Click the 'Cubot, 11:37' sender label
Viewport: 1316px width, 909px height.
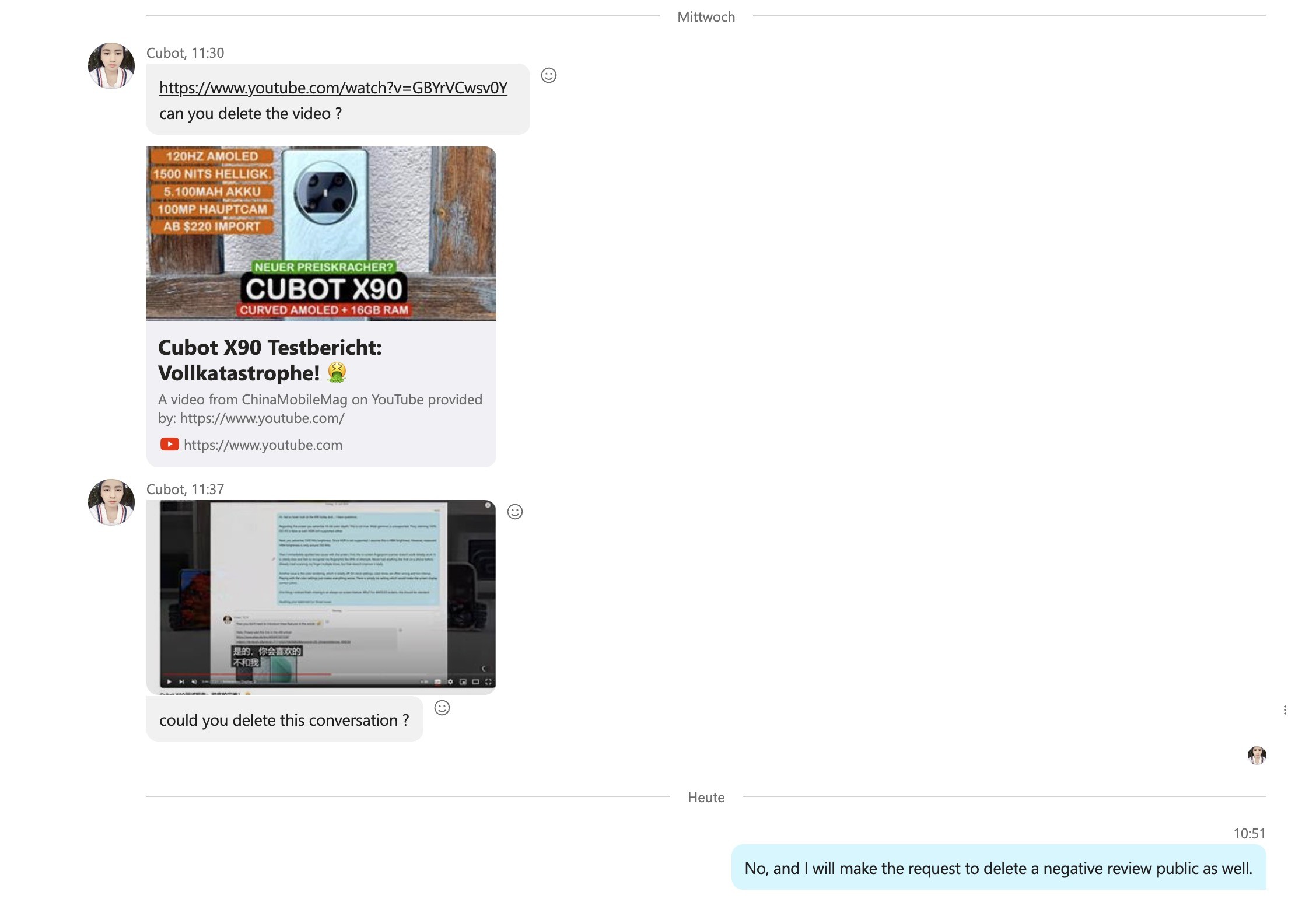pyautogui.click(x=185, y=489)
